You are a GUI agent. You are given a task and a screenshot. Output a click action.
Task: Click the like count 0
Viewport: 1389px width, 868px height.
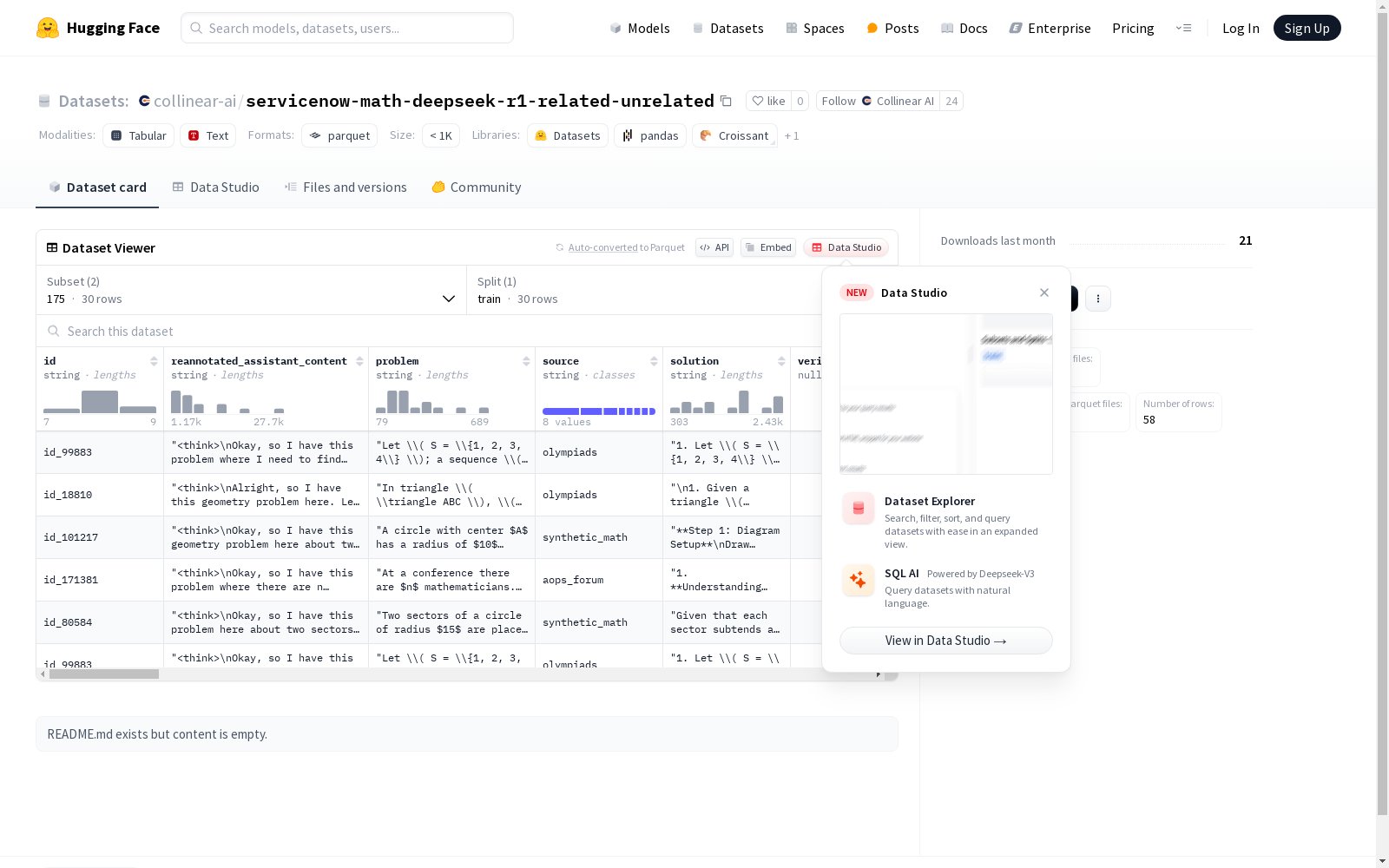(800, 101)
